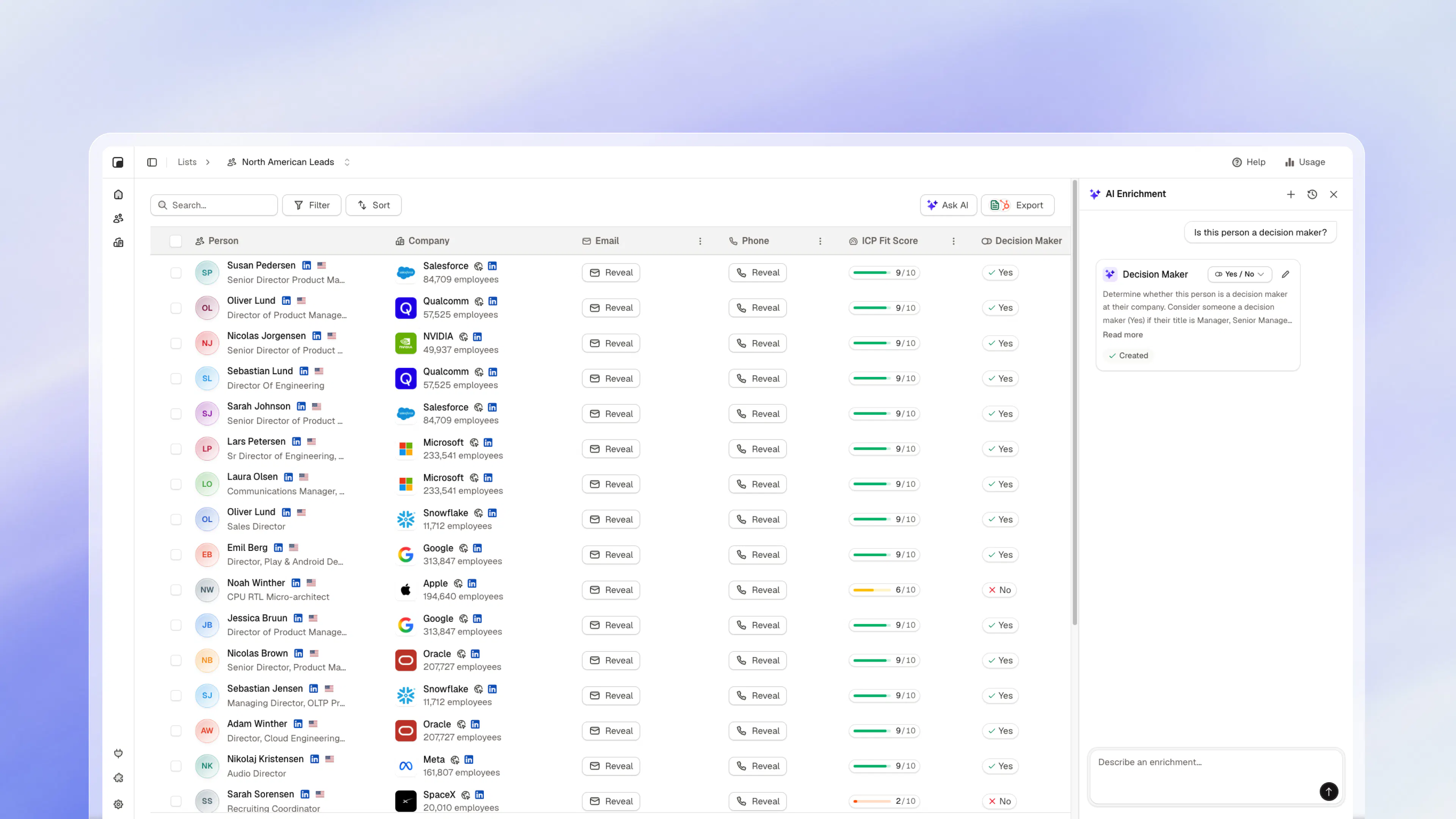Open Noah Winther's LinkedIn icon
Image resolution: width=1456 pixels, height=819 pixels.
pos(296,583)
